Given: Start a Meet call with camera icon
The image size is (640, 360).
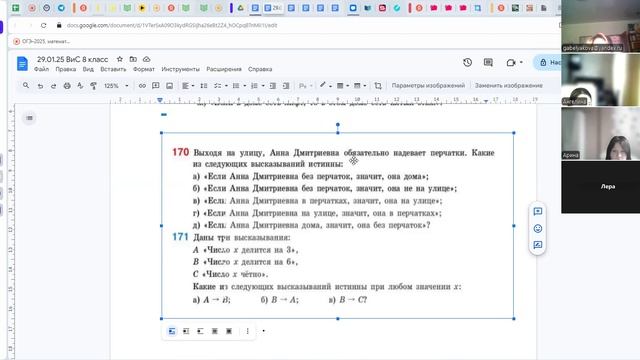Looking at the screenshot, I should 511,62.
